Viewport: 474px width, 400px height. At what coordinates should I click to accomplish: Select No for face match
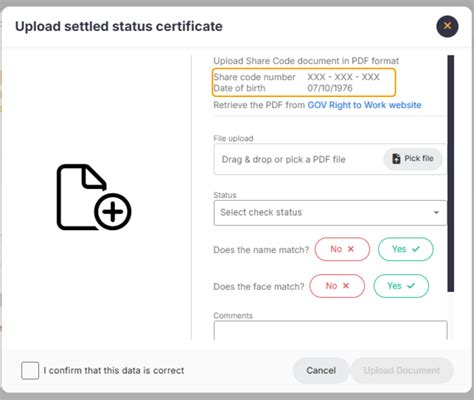(x=337, y=286)
